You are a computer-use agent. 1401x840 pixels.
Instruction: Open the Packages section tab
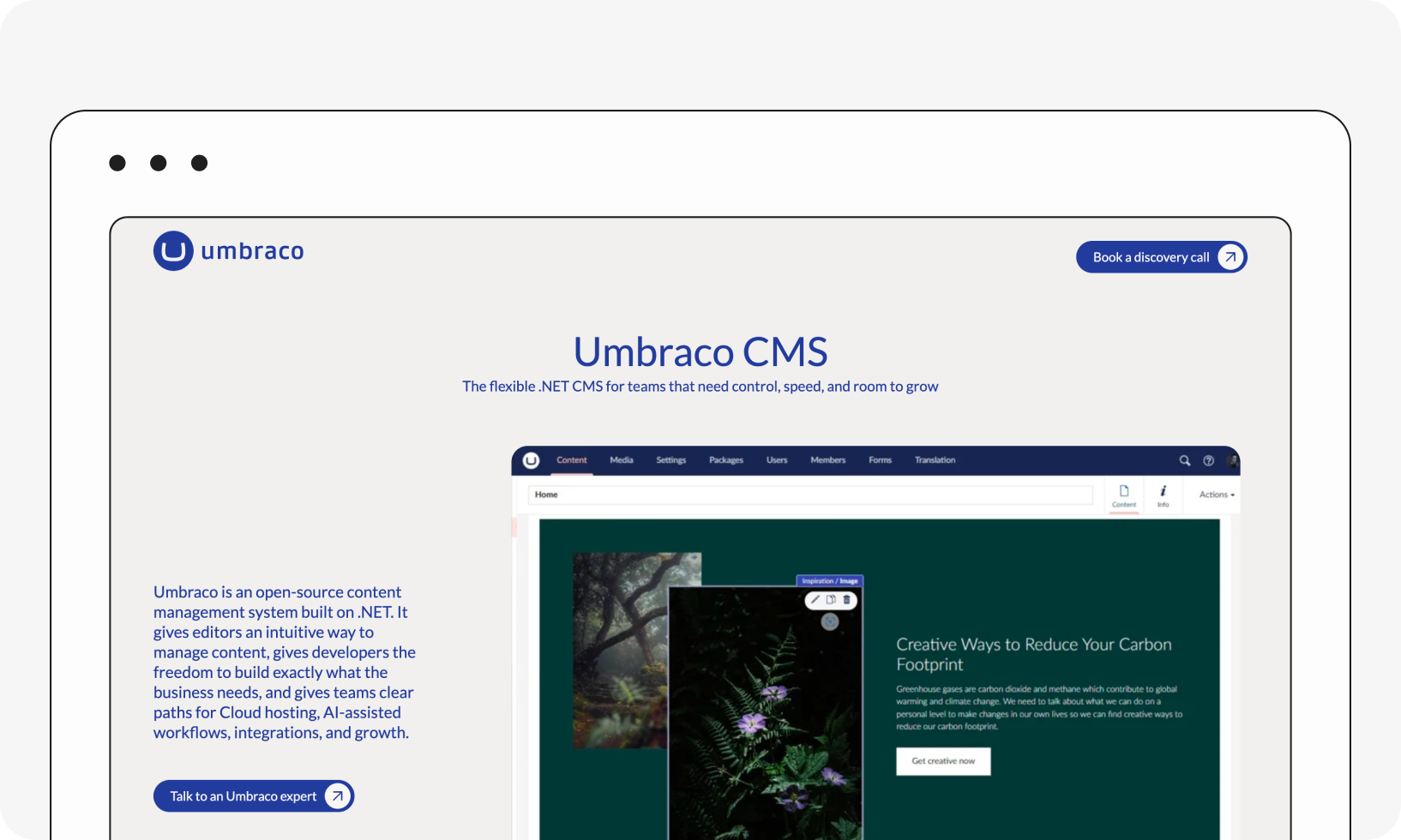tap(726, 460)
